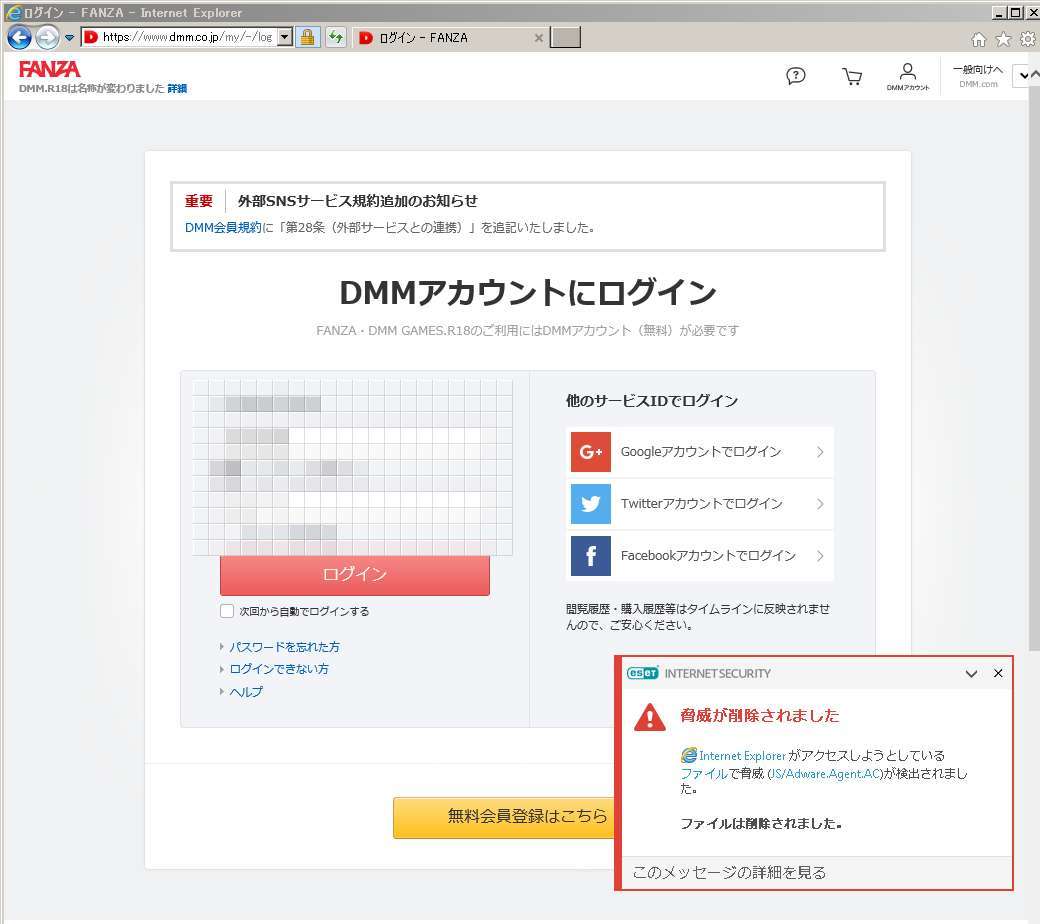Open recent pages dropdown arrow beside forward button
This screenshot has height=924, width=1040.
[69, 38]
